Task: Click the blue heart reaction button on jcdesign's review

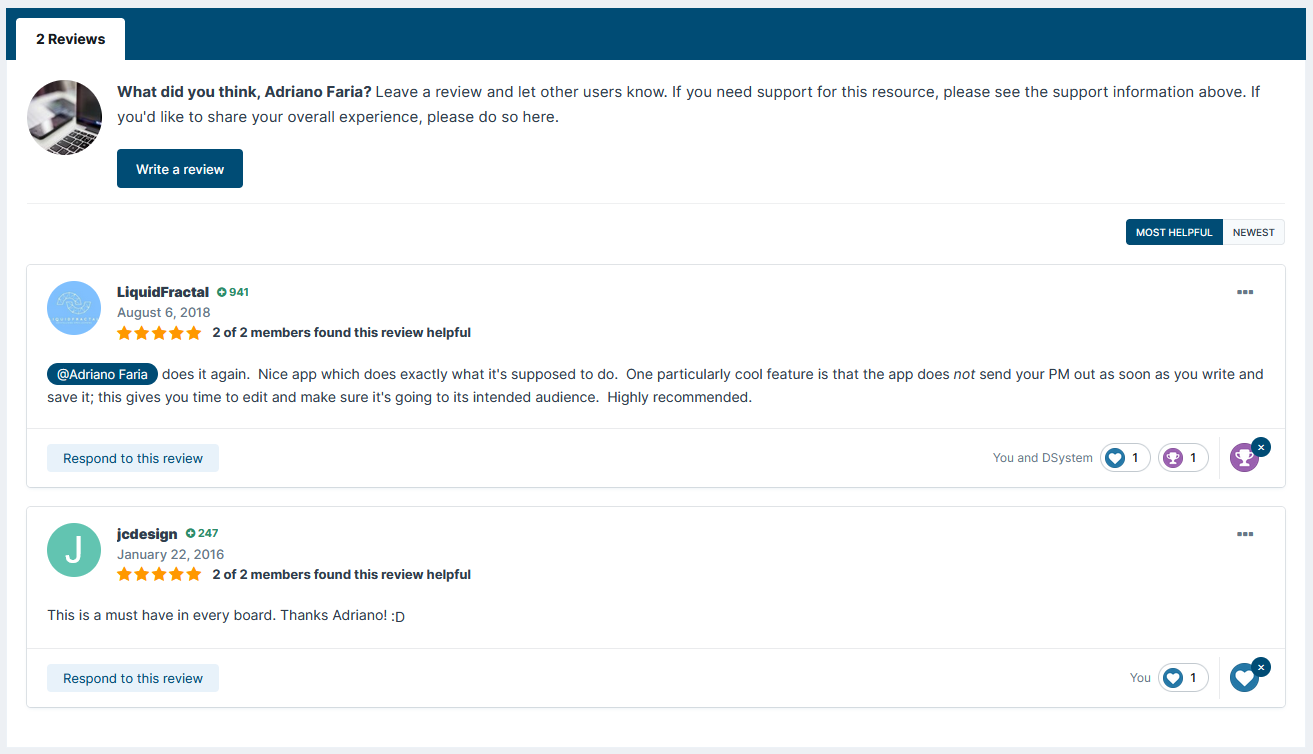Action: (x=1243, y=678)
